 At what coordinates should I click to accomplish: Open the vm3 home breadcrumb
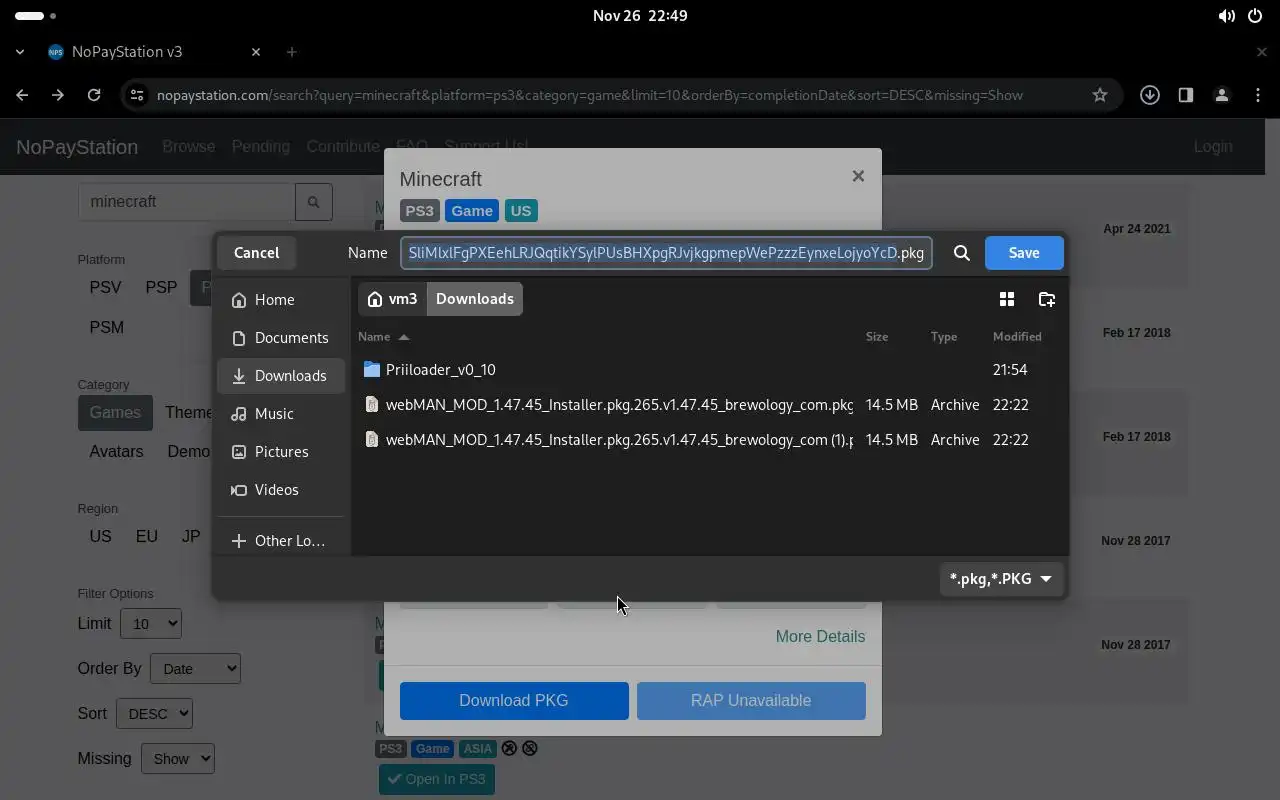pos(392,299)
